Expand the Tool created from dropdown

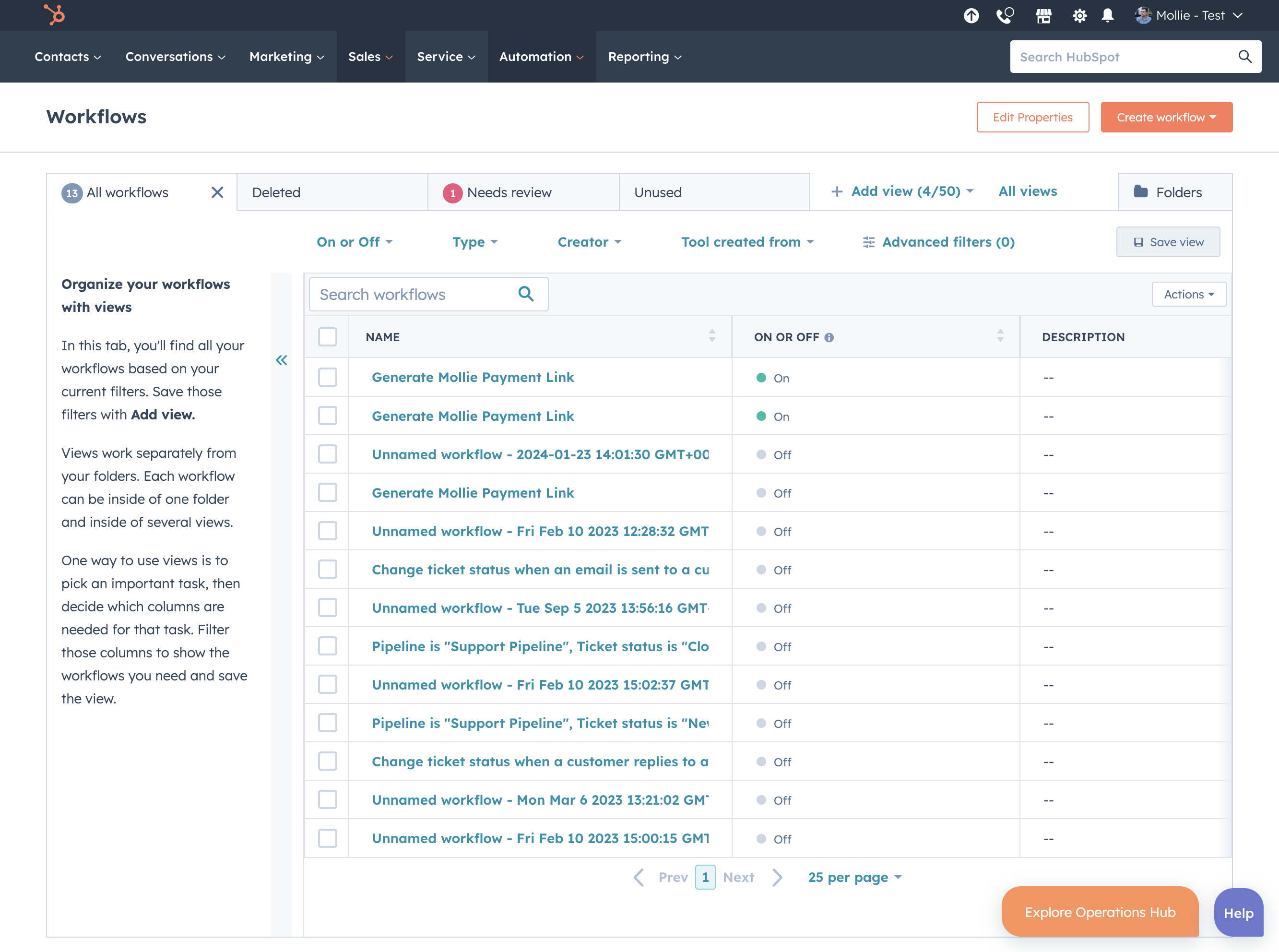748,242
